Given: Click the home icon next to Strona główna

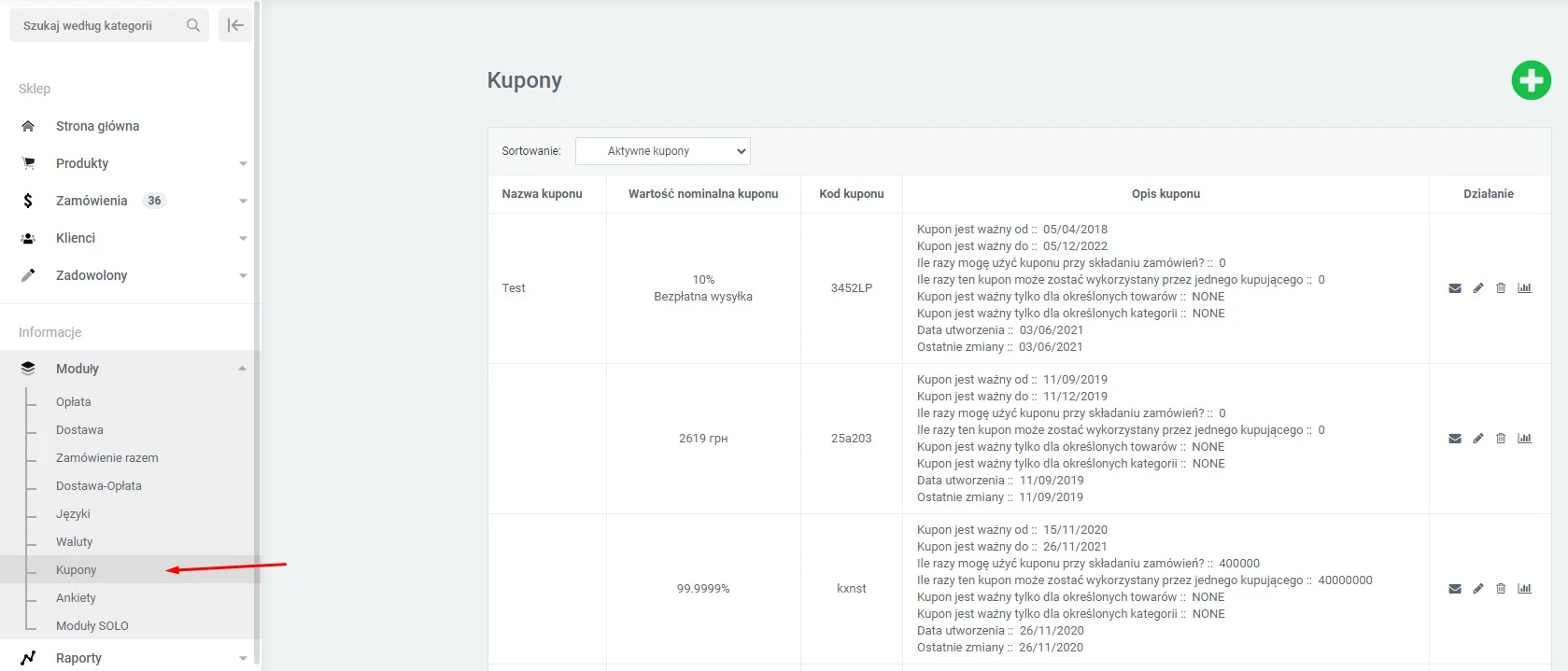Looking at the screenshot, I should (x=28, y=126).
